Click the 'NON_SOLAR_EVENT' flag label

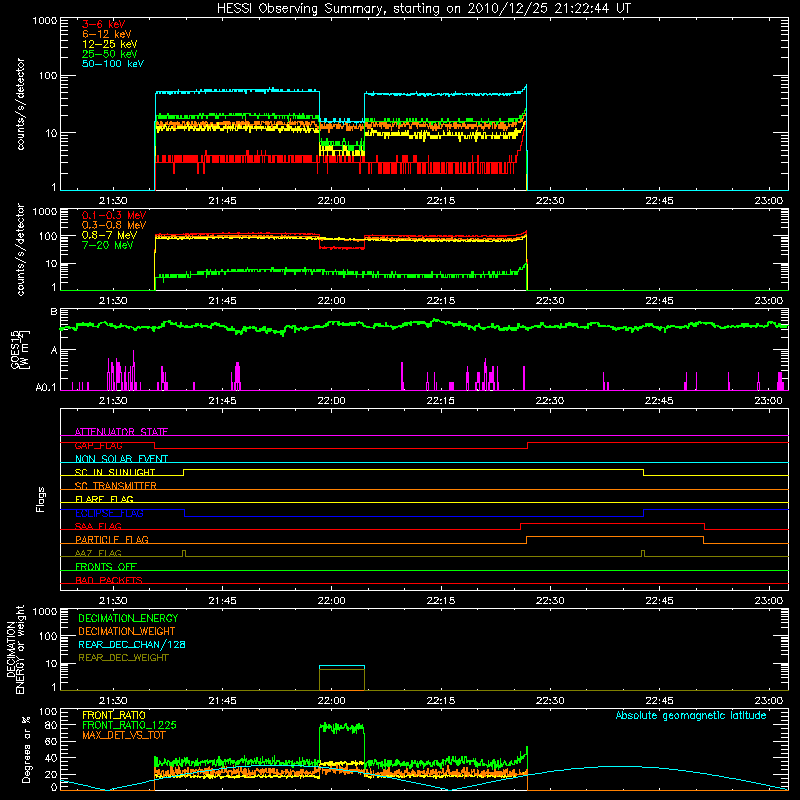121,459
